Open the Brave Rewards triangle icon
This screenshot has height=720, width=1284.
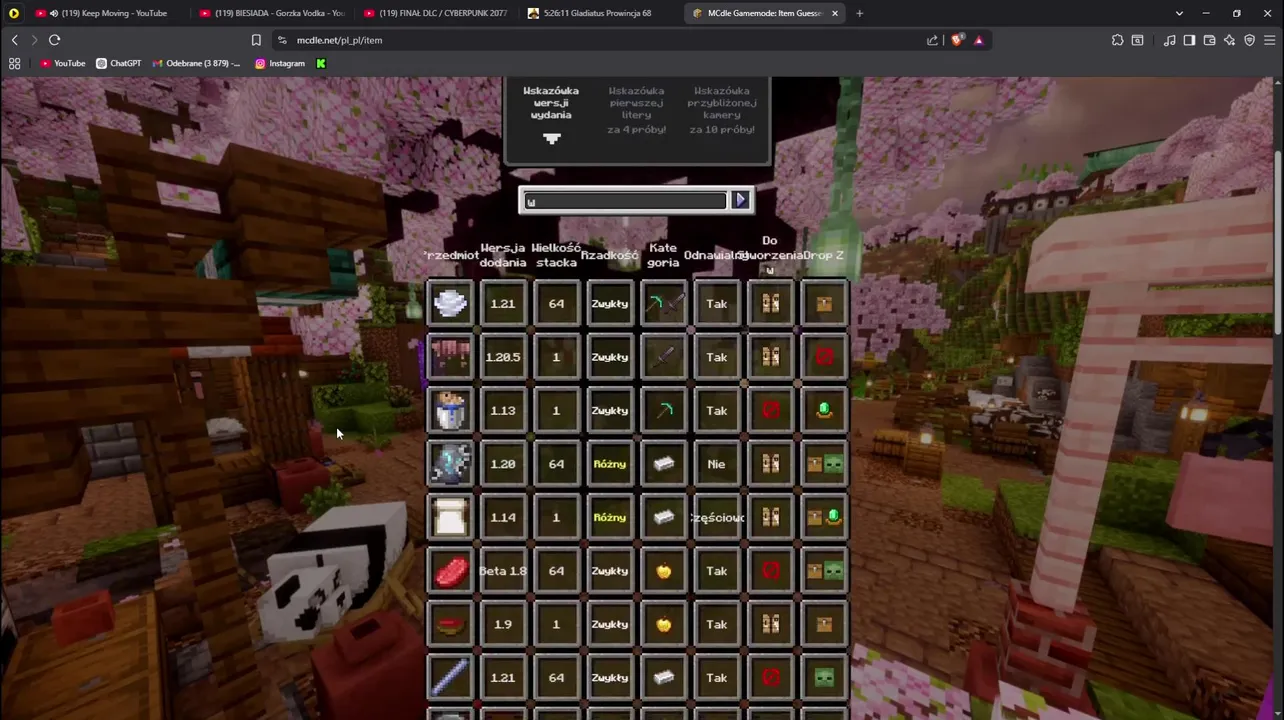point(978,40)
